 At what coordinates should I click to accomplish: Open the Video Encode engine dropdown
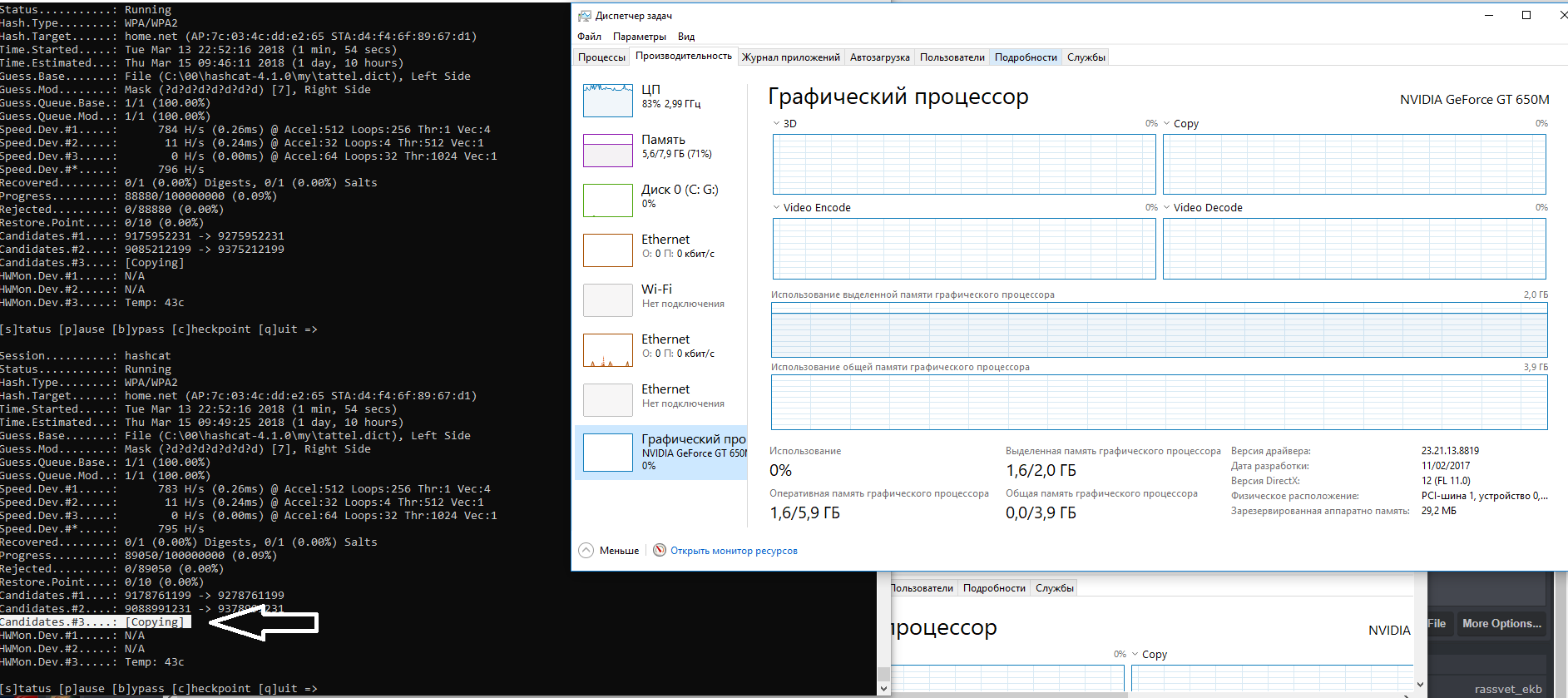(x=777, y=208)
